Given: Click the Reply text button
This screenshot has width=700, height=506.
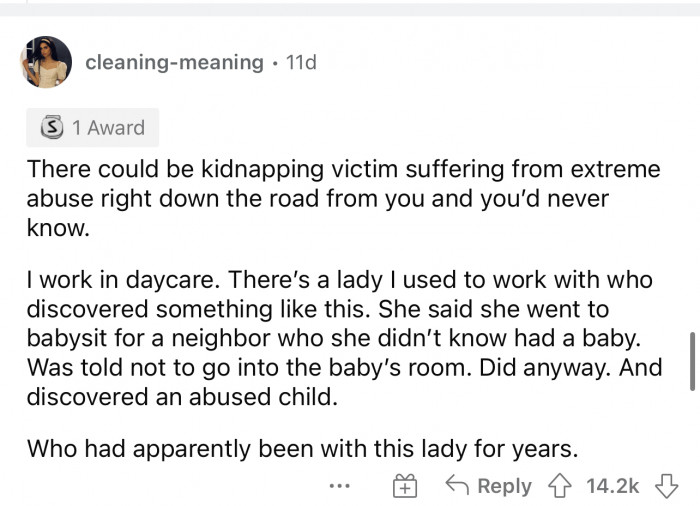Looking at the screenshot, I should tap(504, 486).
